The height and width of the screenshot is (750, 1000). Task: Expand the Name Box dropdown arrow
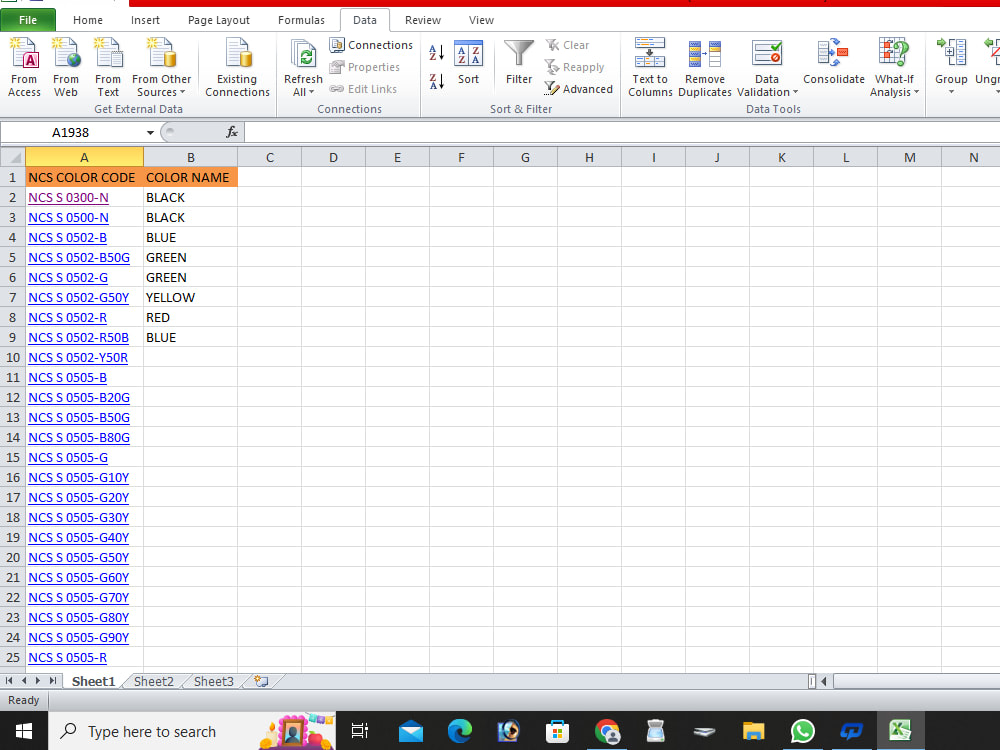(150, 133)
